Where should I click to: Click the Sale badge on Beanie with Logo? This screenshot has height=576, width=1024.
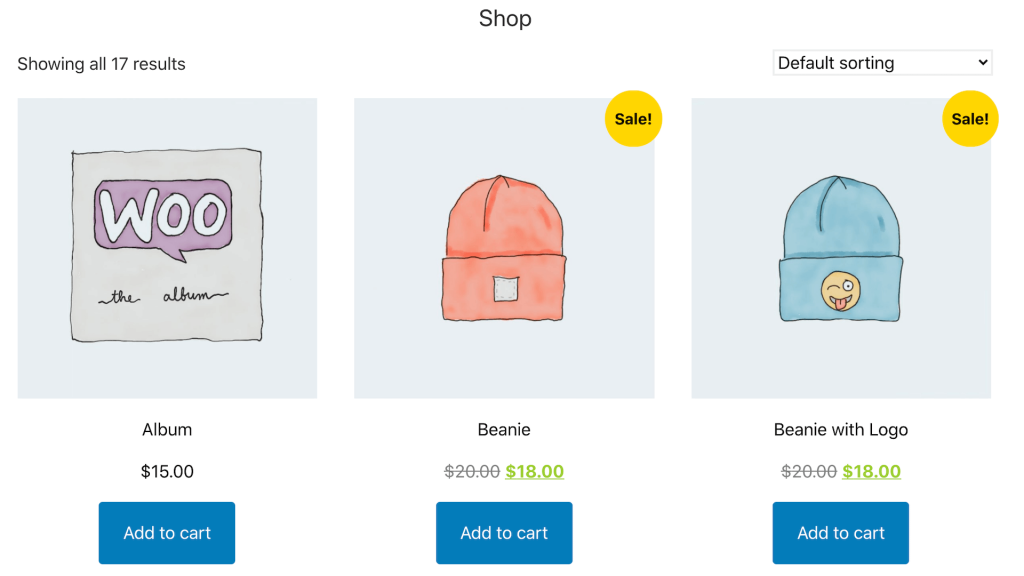point(970,118)
